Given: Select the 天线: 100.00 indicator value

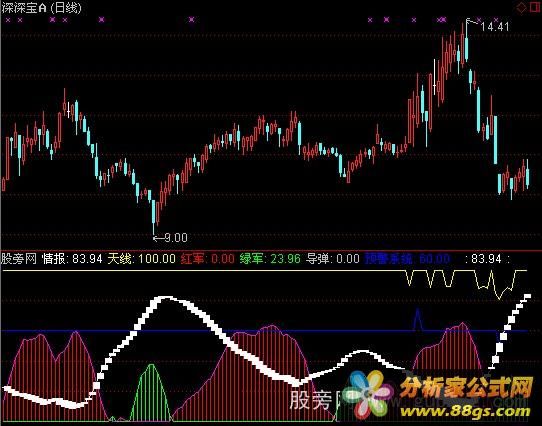Looking at the screenshot, I should 141,259.
